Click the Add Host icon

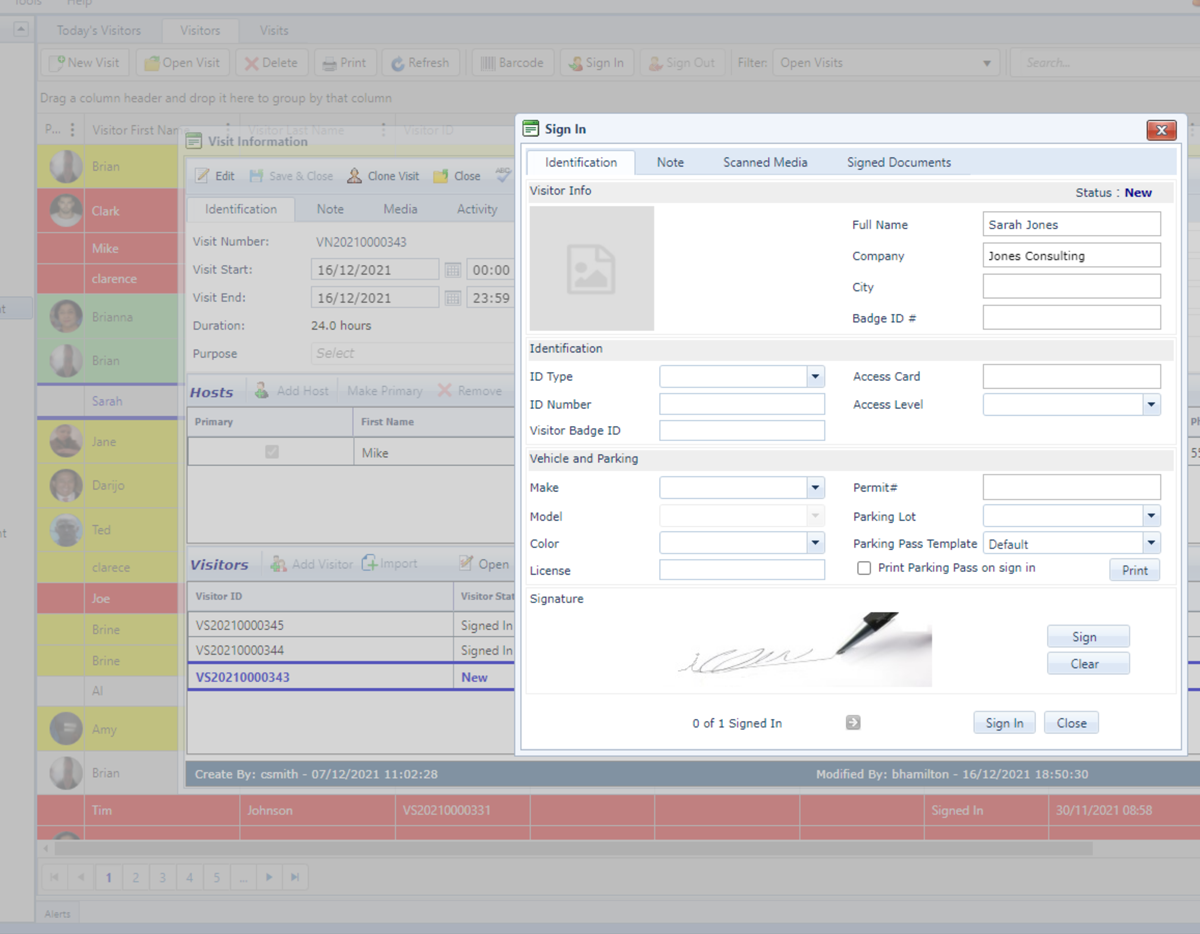tap(262, 391)
